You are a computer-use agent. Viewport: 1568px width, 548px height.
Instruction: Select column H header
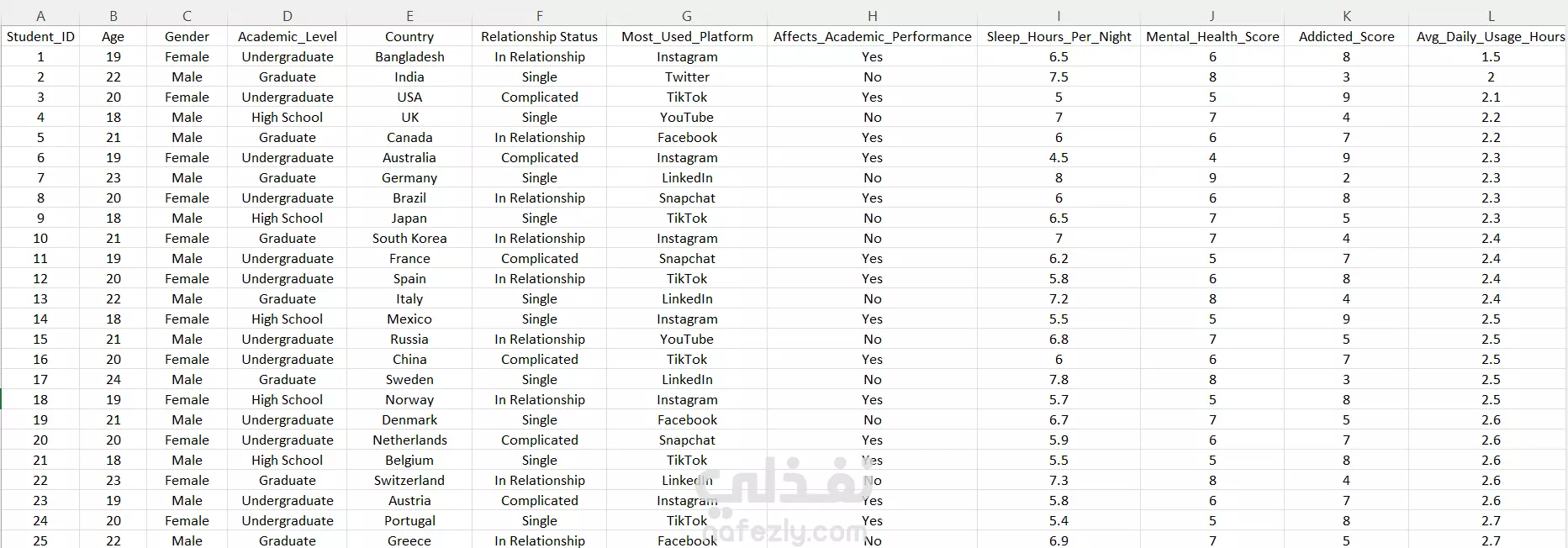pos(872,16)
